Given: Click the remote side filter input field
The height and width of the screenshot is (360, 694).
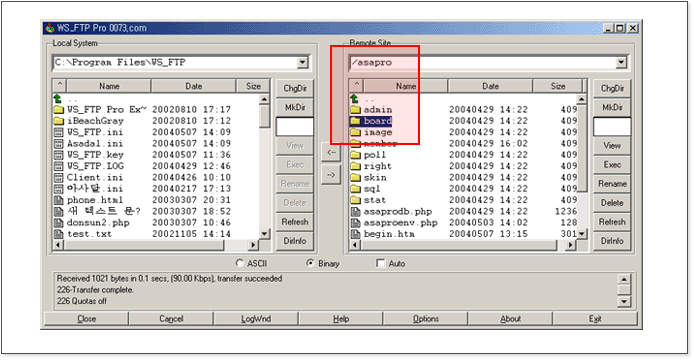Looking at the screenshot, I should tap(612, 127).
